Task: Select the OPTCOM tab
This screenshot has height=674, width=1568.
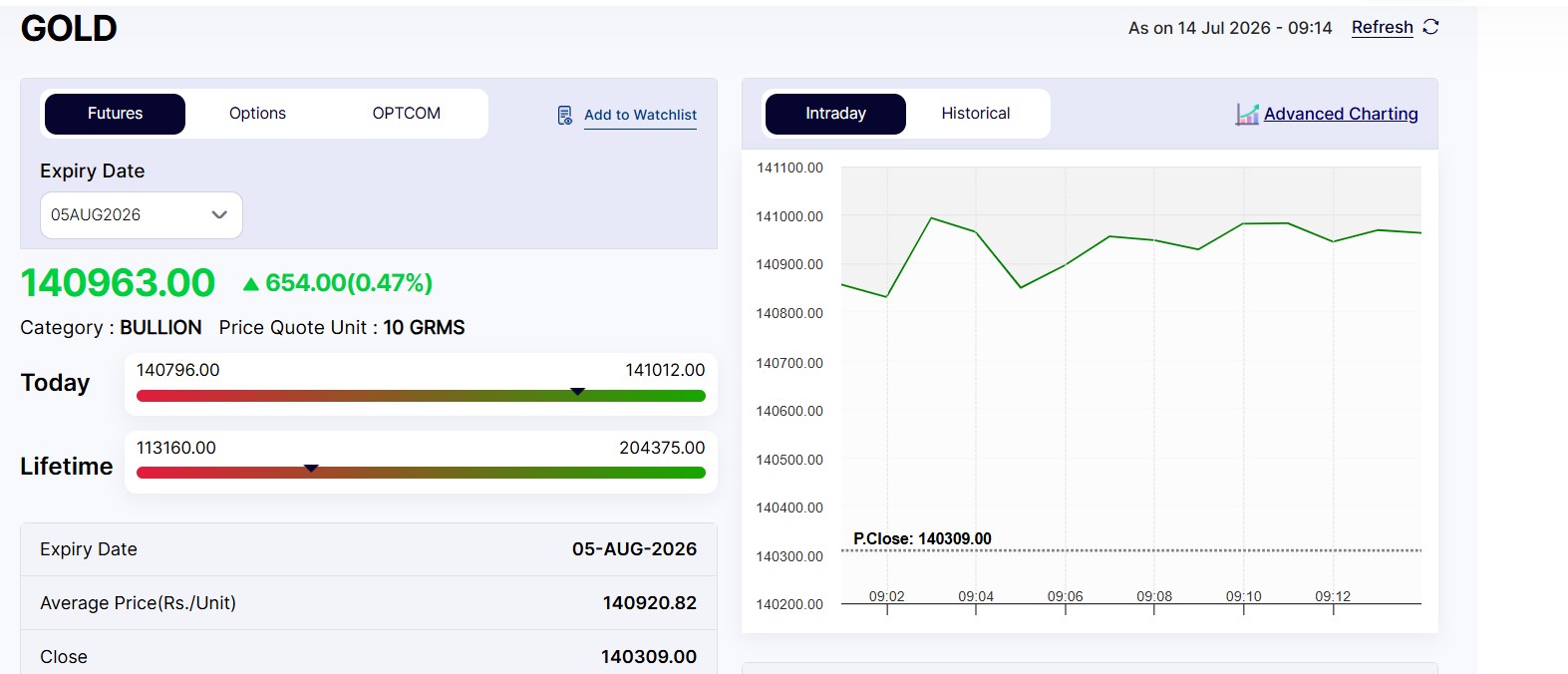Action: (407, 114)
